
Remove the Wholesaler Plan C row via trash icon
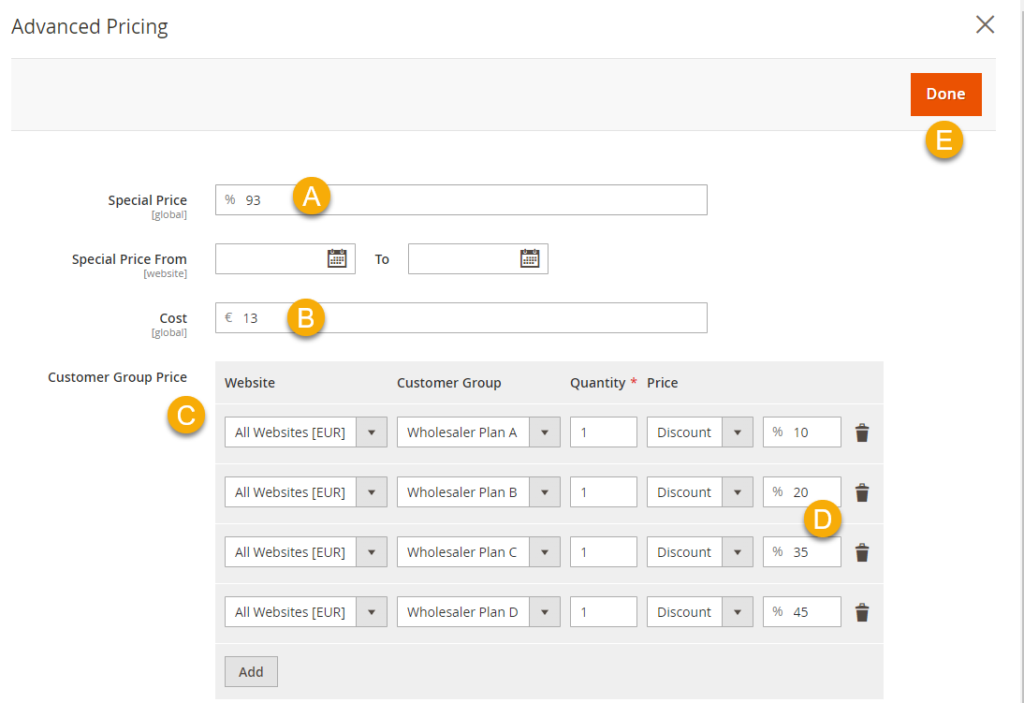(x=862, y=553)
